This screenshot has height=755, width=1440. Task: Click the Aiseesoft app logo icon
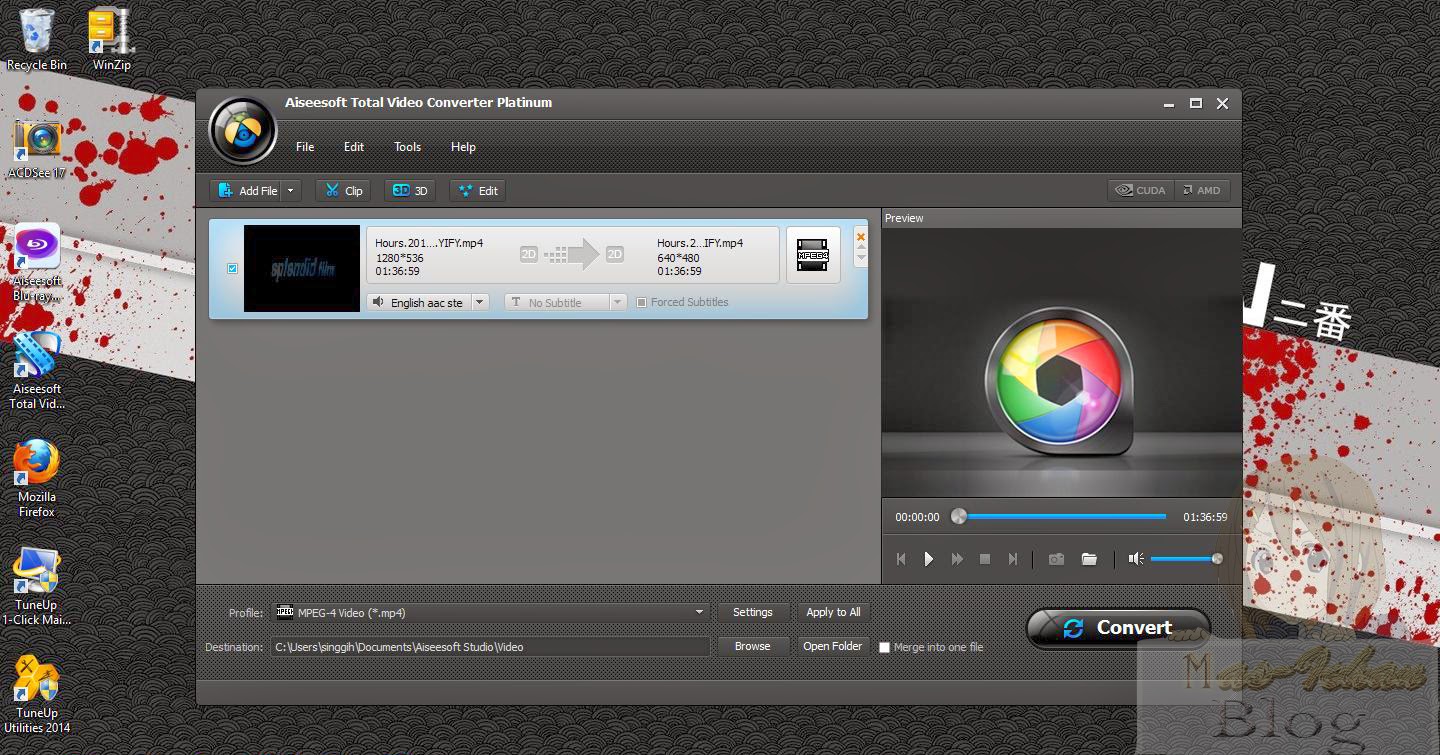(x=243, y=131)
